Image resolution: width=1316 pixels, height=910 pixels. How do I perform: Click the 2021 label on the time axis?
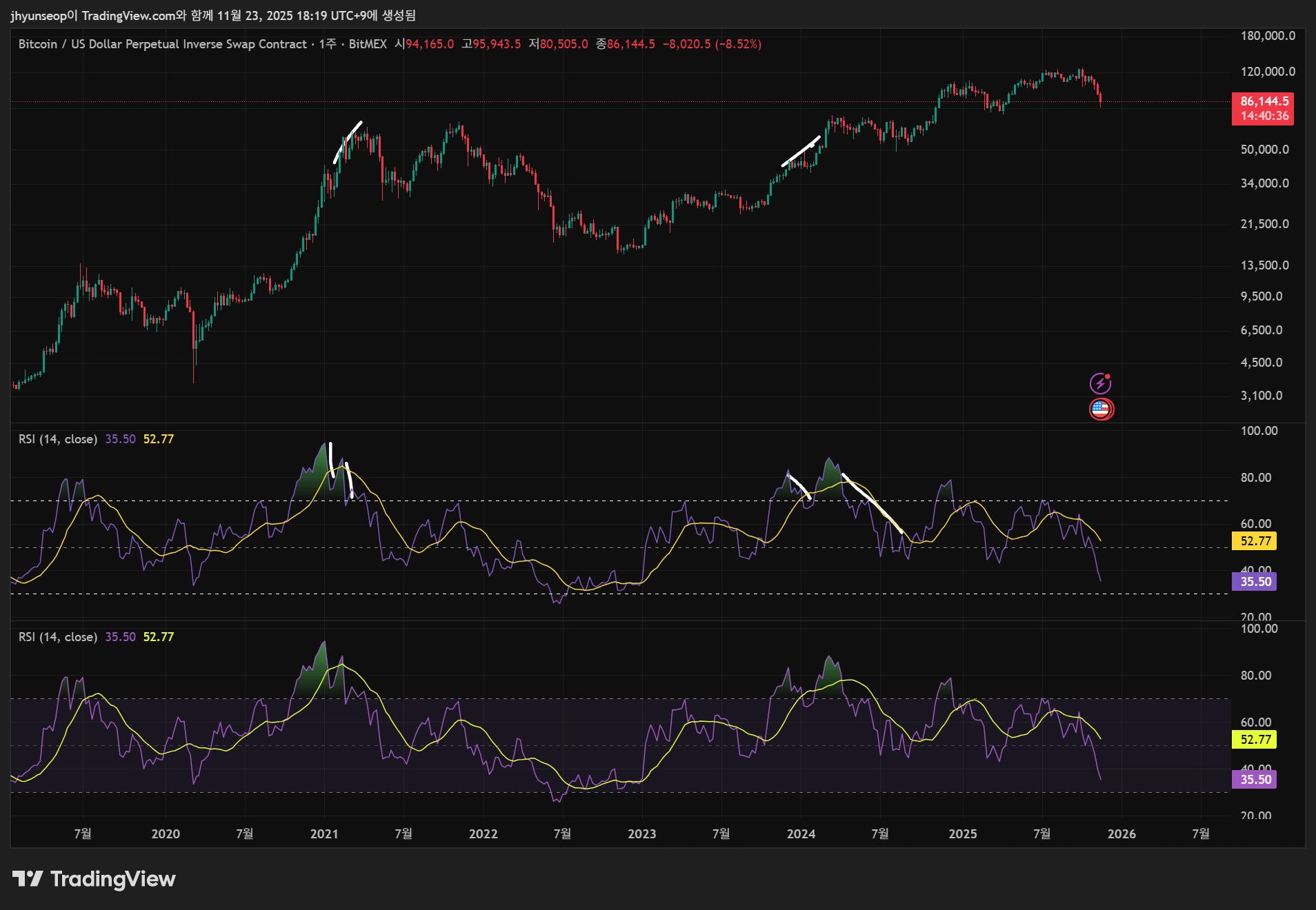(324, 834)
